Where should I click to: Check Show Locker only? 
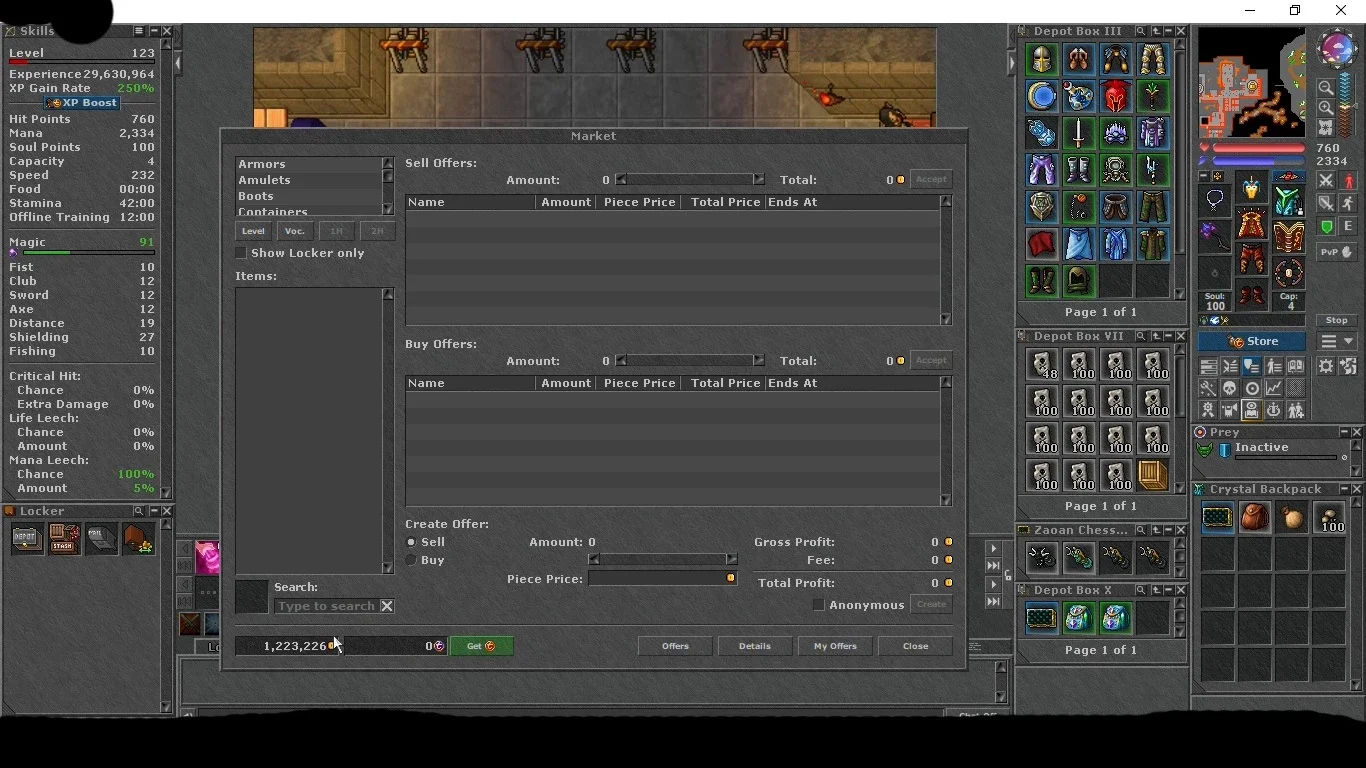pos(240,253)
